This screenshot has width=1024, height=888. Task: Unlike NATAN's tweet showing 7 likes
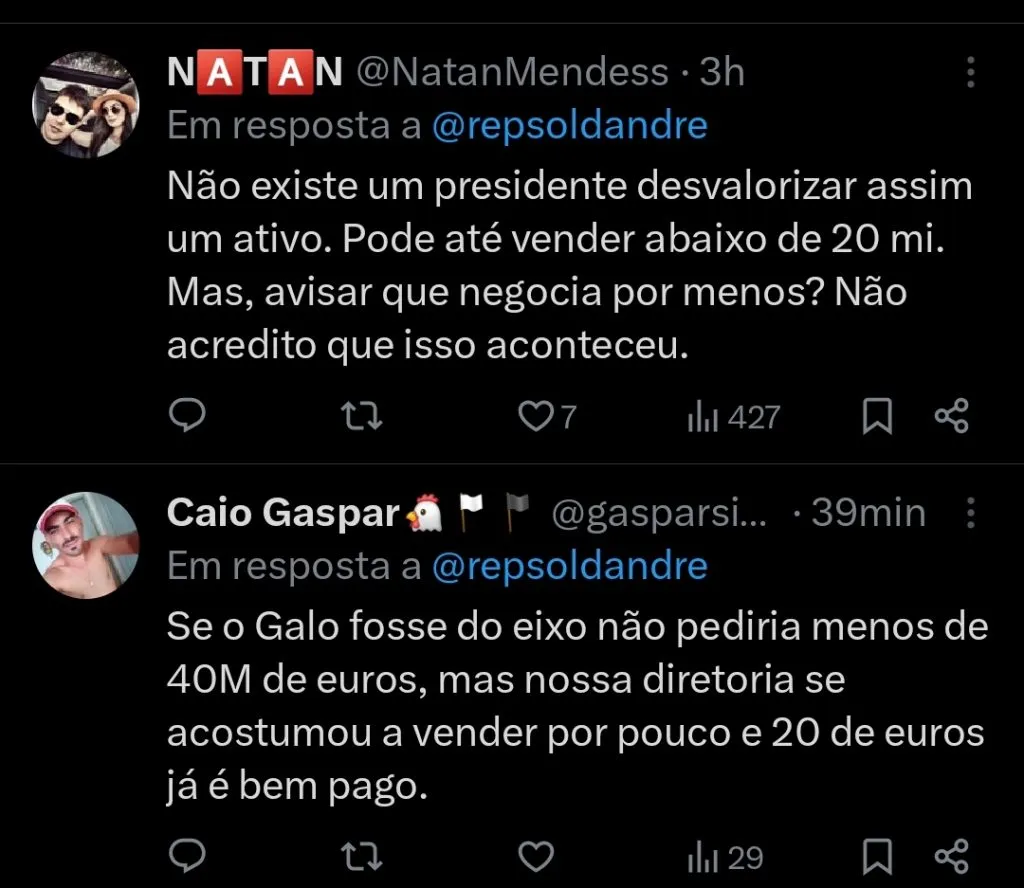(x=537, y=415)
